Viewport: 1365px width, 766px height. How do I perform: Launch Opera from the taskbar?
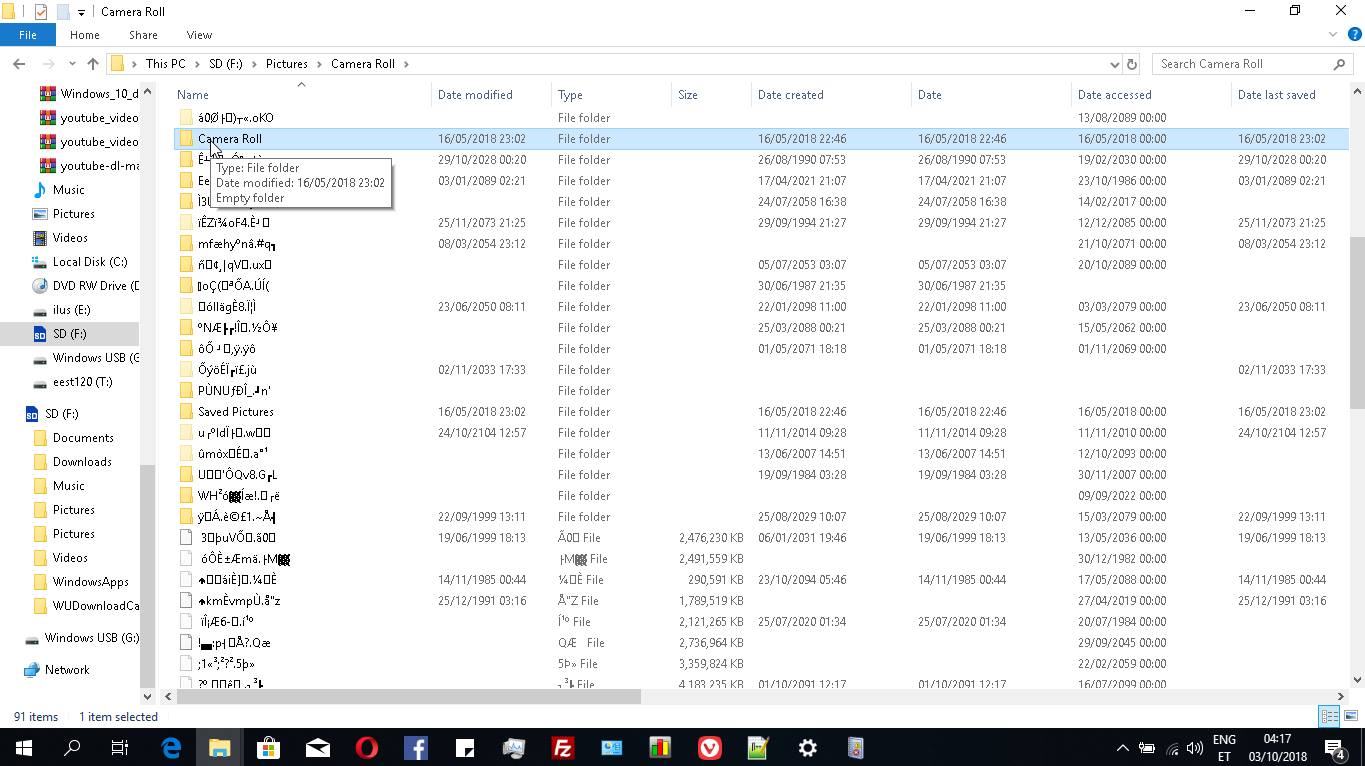[x=367, y=748]
